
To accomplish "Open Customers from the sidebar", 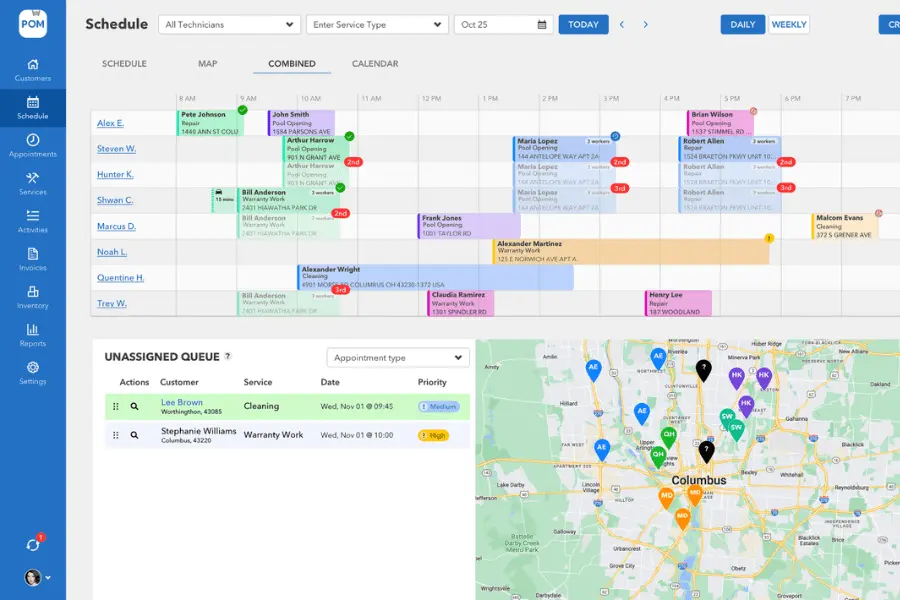I will [x=33, y=70].
